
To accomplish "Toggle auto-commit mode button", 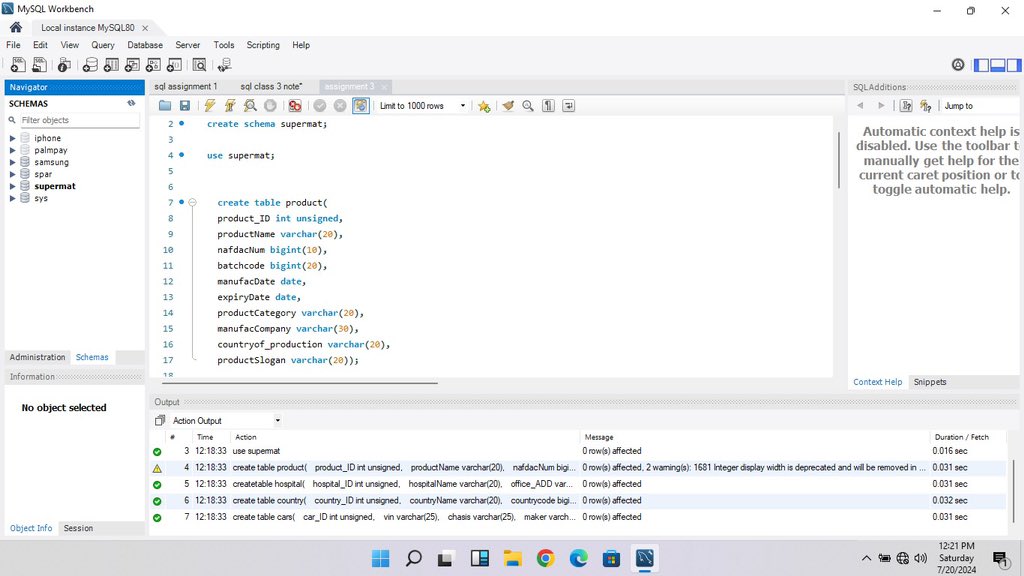I will (360, 106).
